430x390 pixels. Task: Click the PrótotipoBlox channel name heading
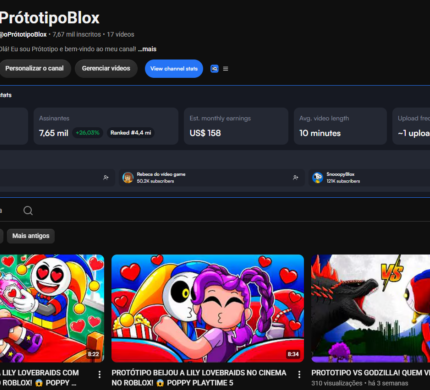(50, 18)
